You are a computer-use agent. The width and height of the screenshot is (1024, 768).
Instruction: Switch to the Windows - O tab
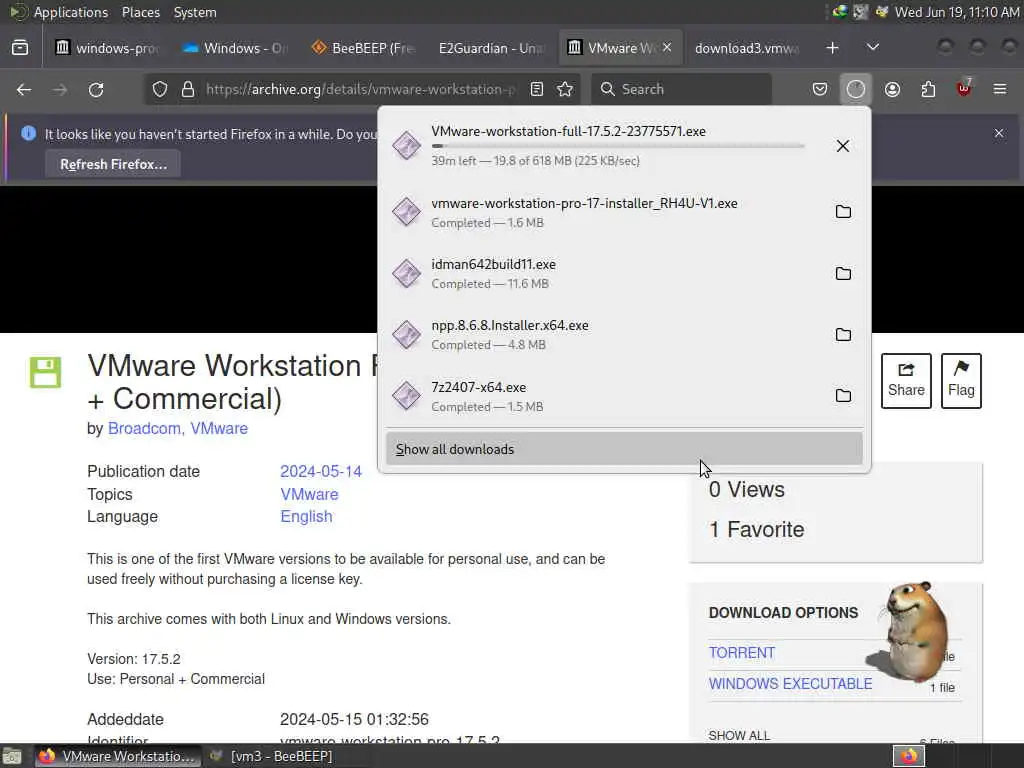click(235, 48)
